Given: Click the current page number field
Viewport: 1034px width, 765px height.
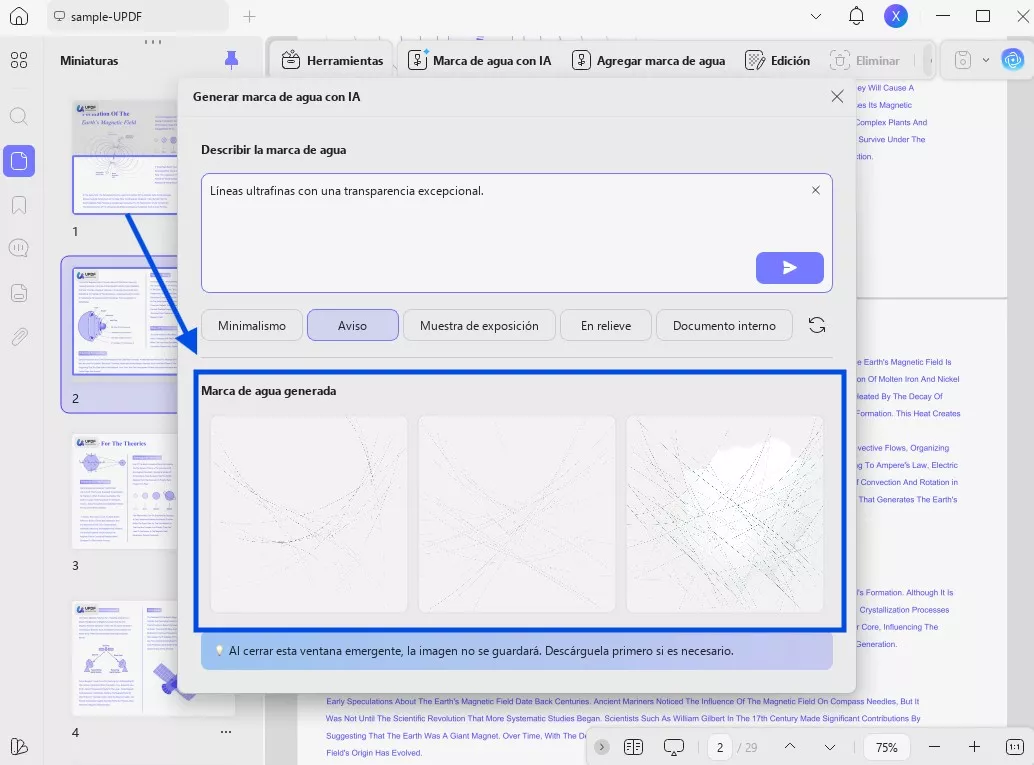Looking at the screenshot, I should 720,747.
